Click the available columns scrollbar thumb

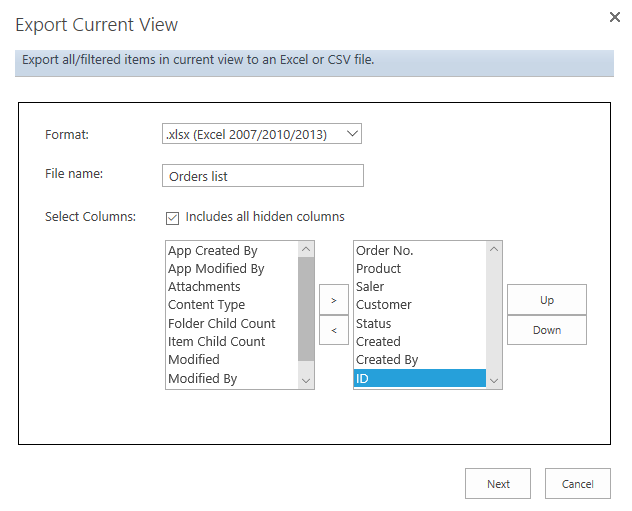click(306, 309)
